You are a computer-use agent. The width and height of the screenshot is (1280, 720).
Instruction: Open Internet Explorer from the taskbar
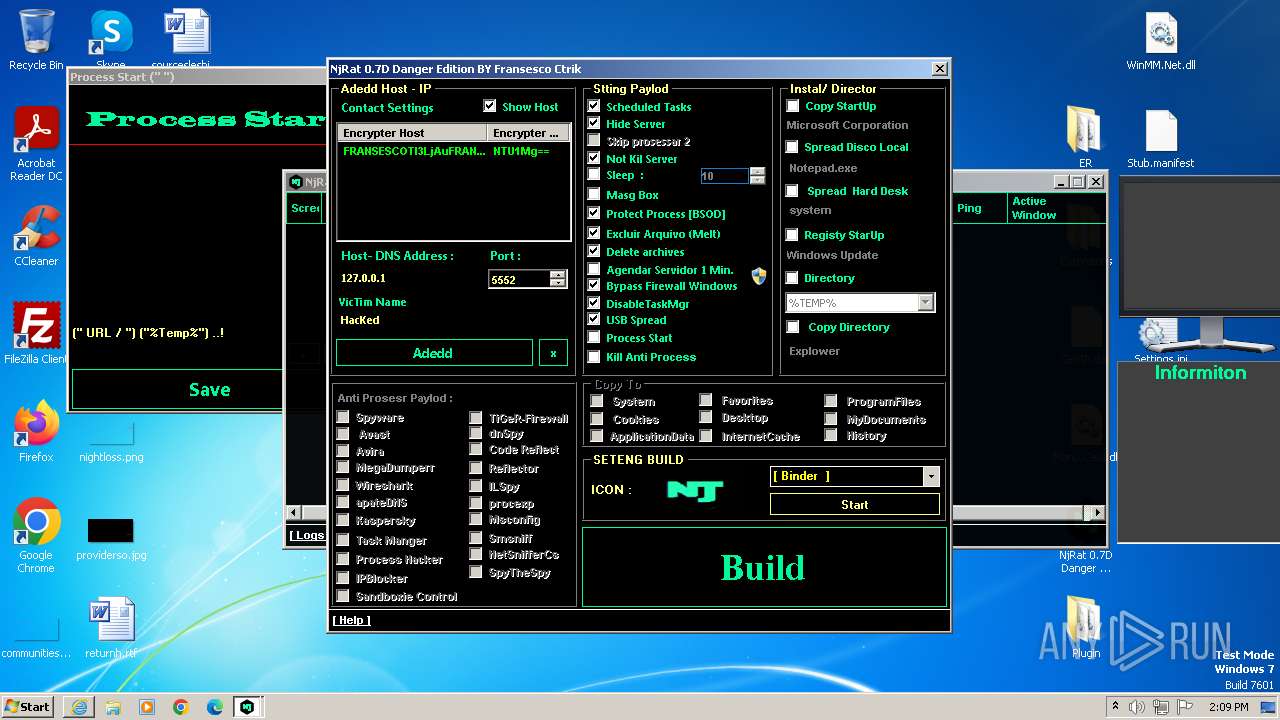[x=79, y=707]
